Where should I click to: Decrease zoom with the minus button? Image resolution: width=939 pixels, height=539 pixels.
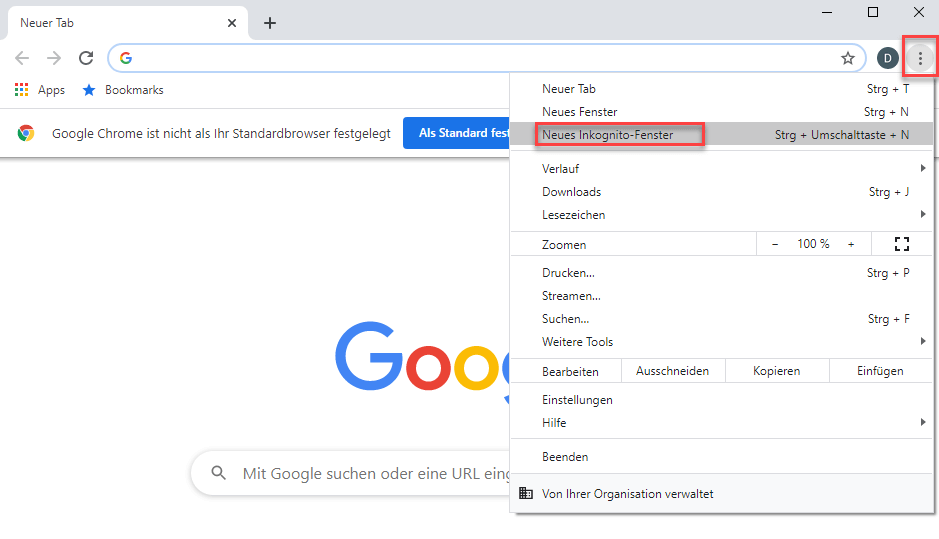click(775, 244)
